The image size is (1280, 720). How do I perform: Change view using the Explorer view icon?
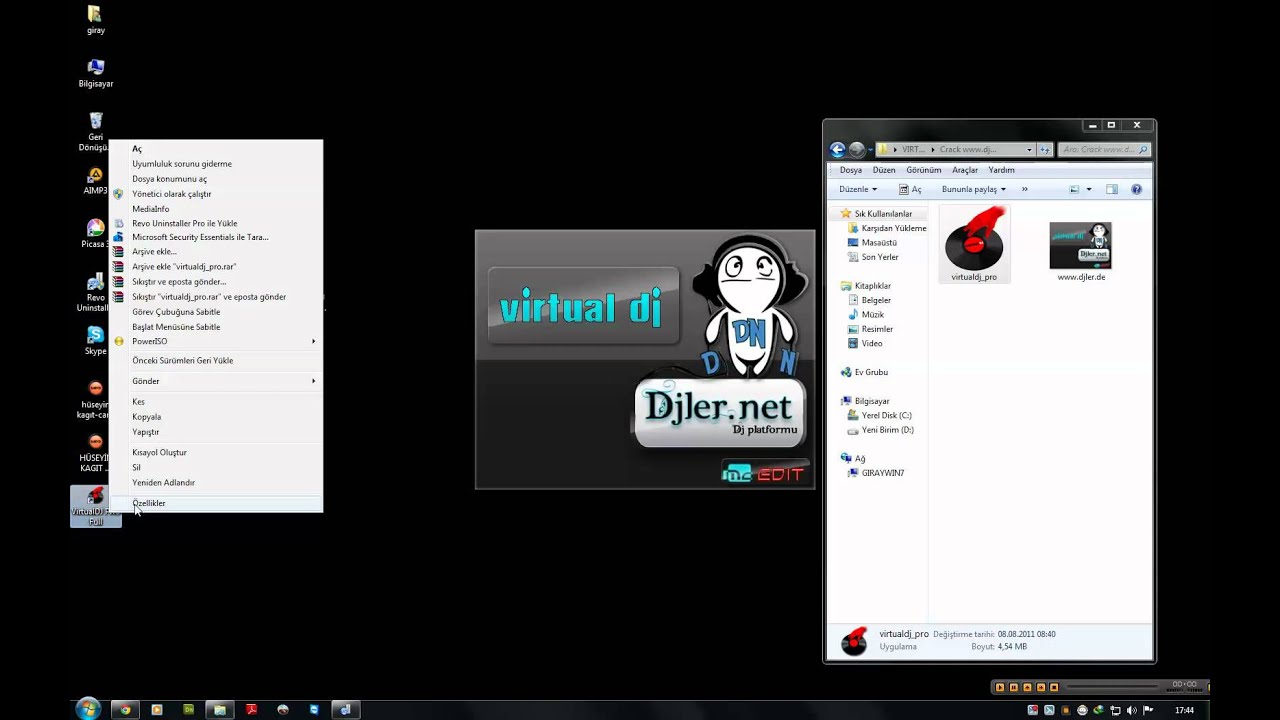[1074, 189]
